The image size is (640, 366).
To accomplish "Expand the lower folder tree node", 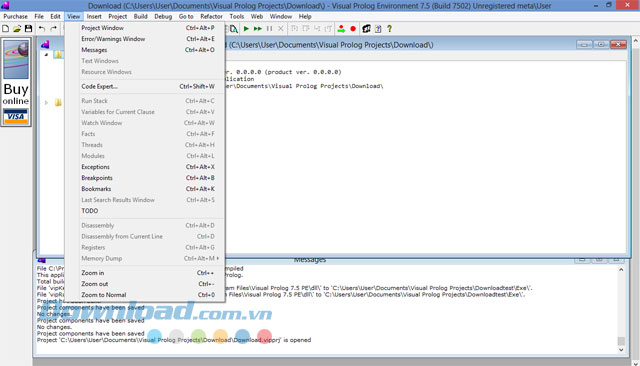I will click(x=46, y=102).
